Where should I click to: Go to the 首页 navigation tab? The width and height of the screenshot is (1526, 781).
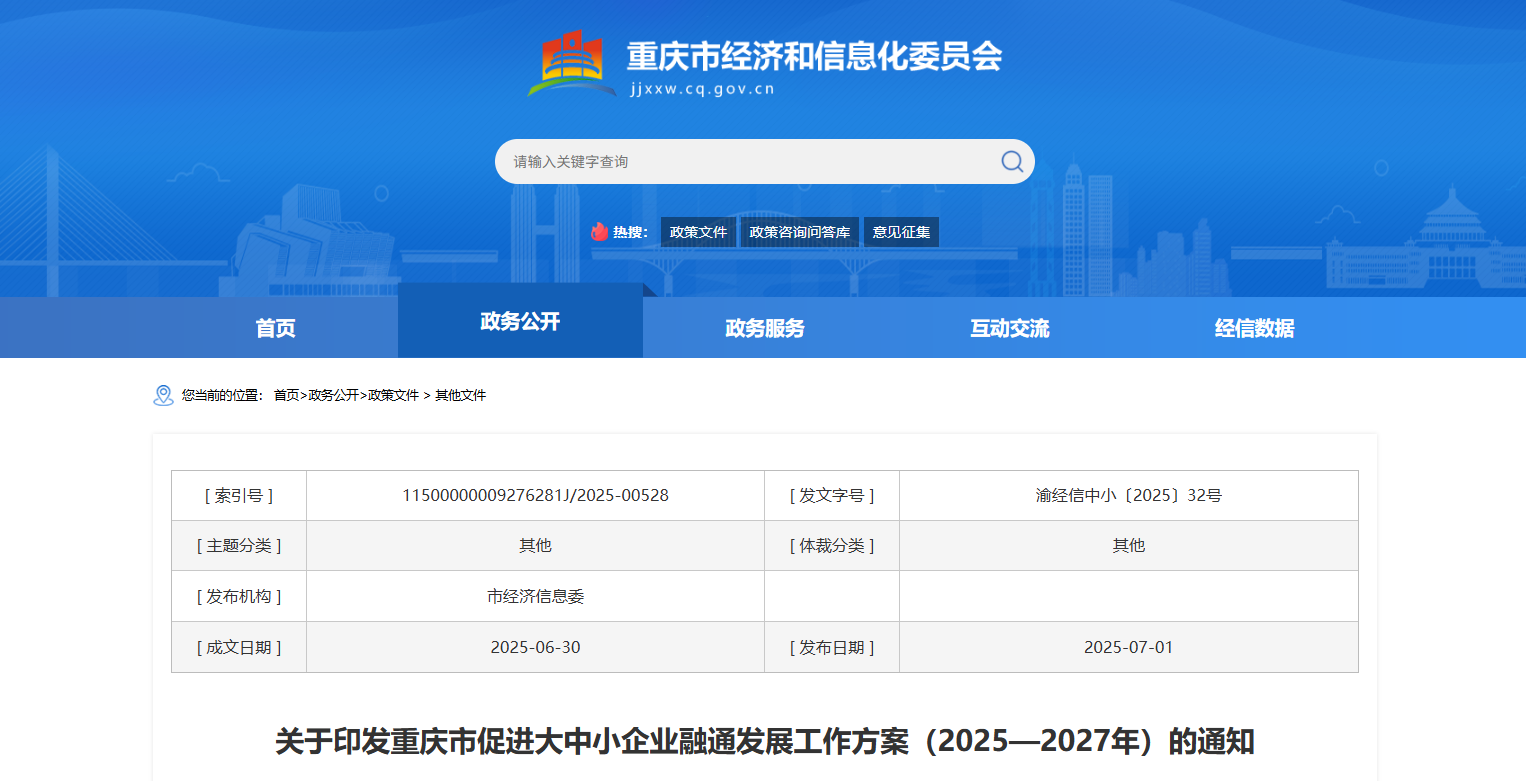pyautogui.click(x=275, y=328)
